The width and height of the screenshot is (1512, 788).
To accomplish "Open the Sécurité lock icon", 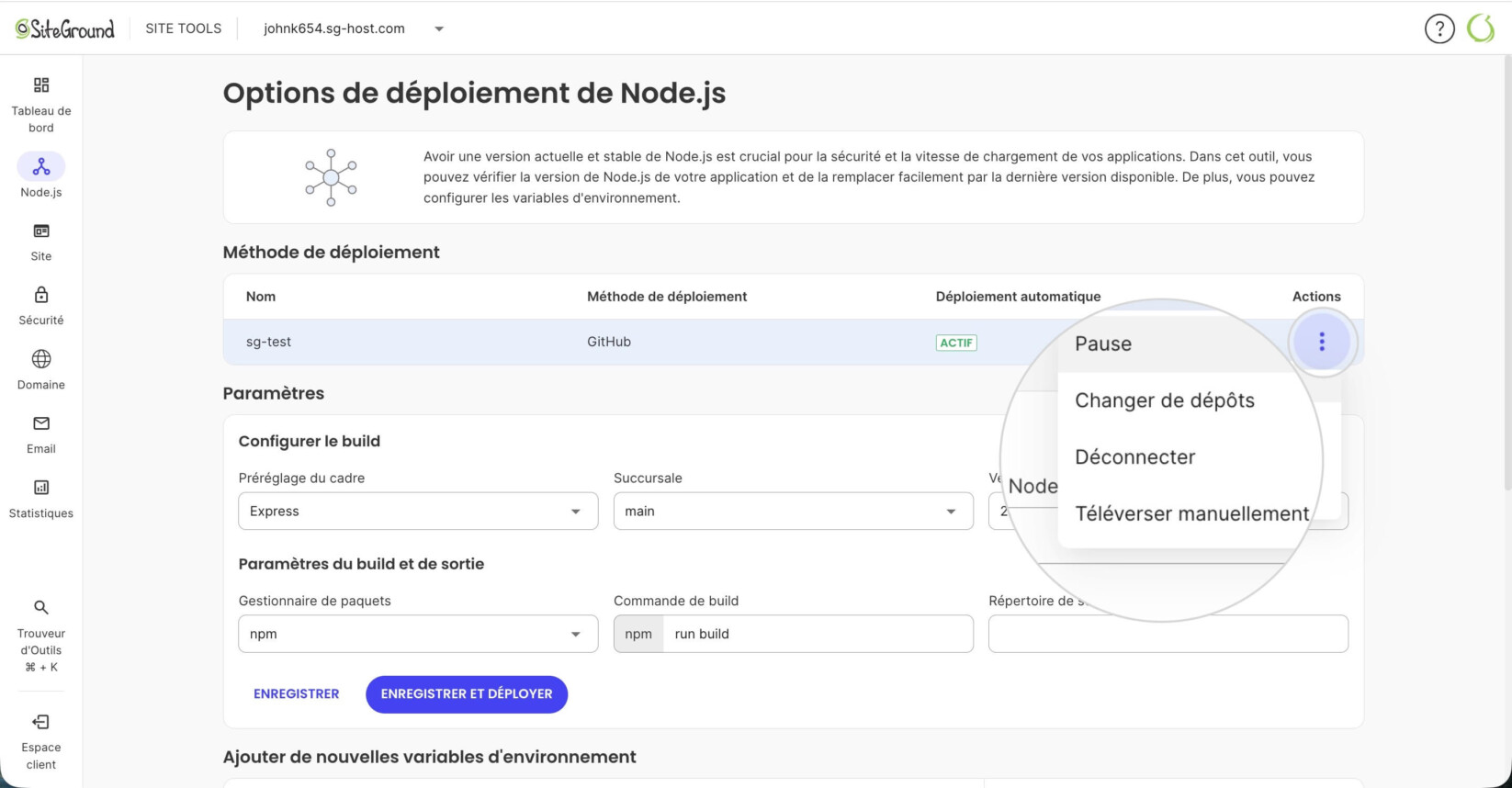I will click(41, 295).
